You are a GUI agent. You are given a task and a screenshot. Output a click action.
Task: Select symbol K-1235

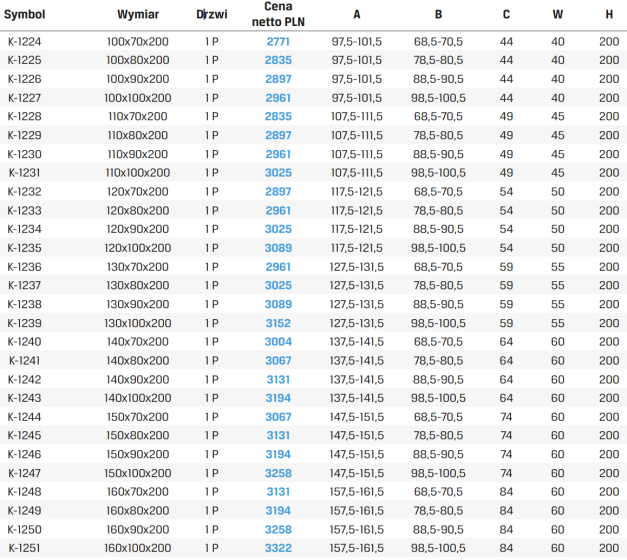point(24,248)
